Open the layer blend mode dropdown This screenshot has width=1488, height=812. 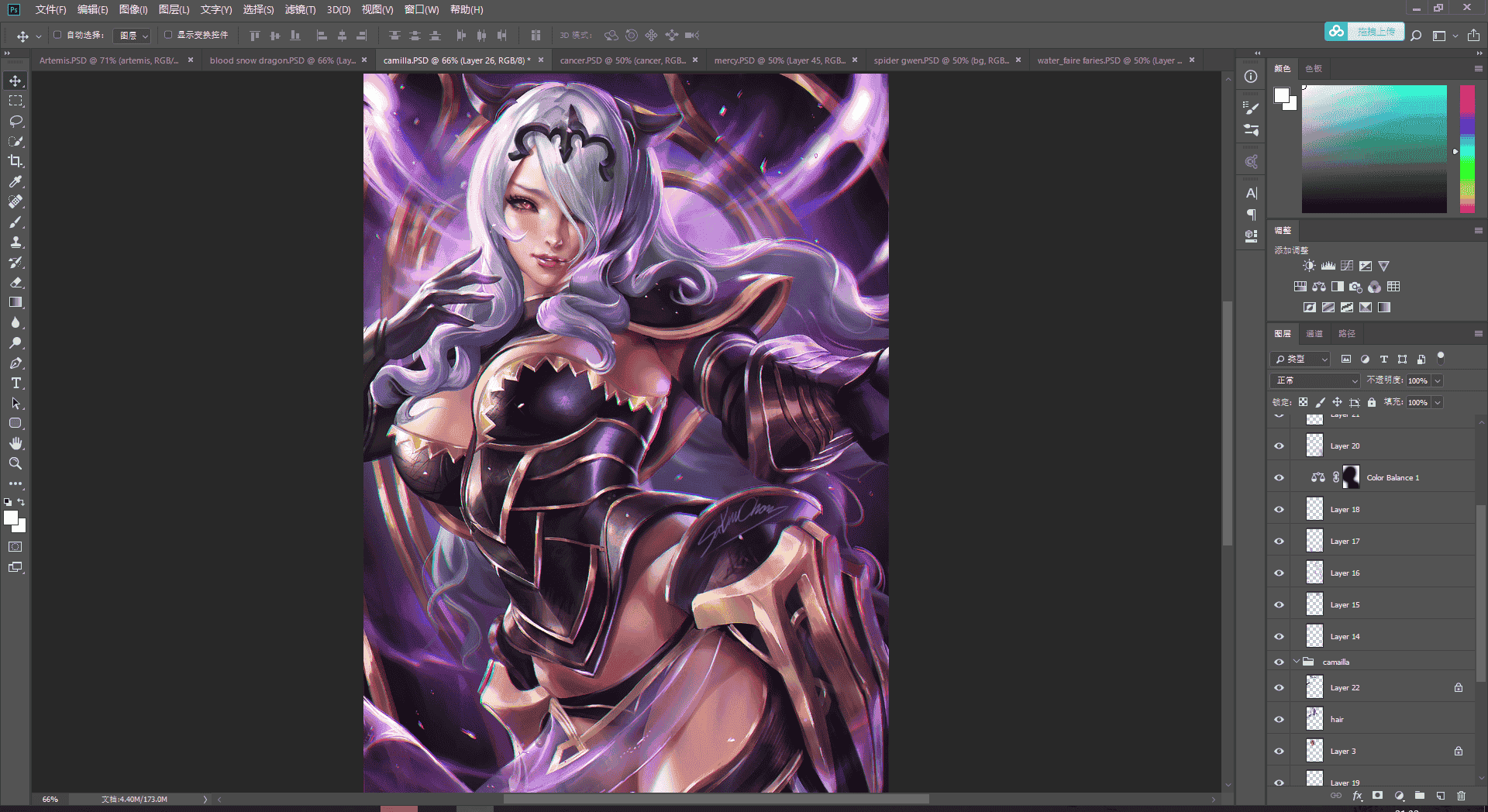tap(1315, 380)
